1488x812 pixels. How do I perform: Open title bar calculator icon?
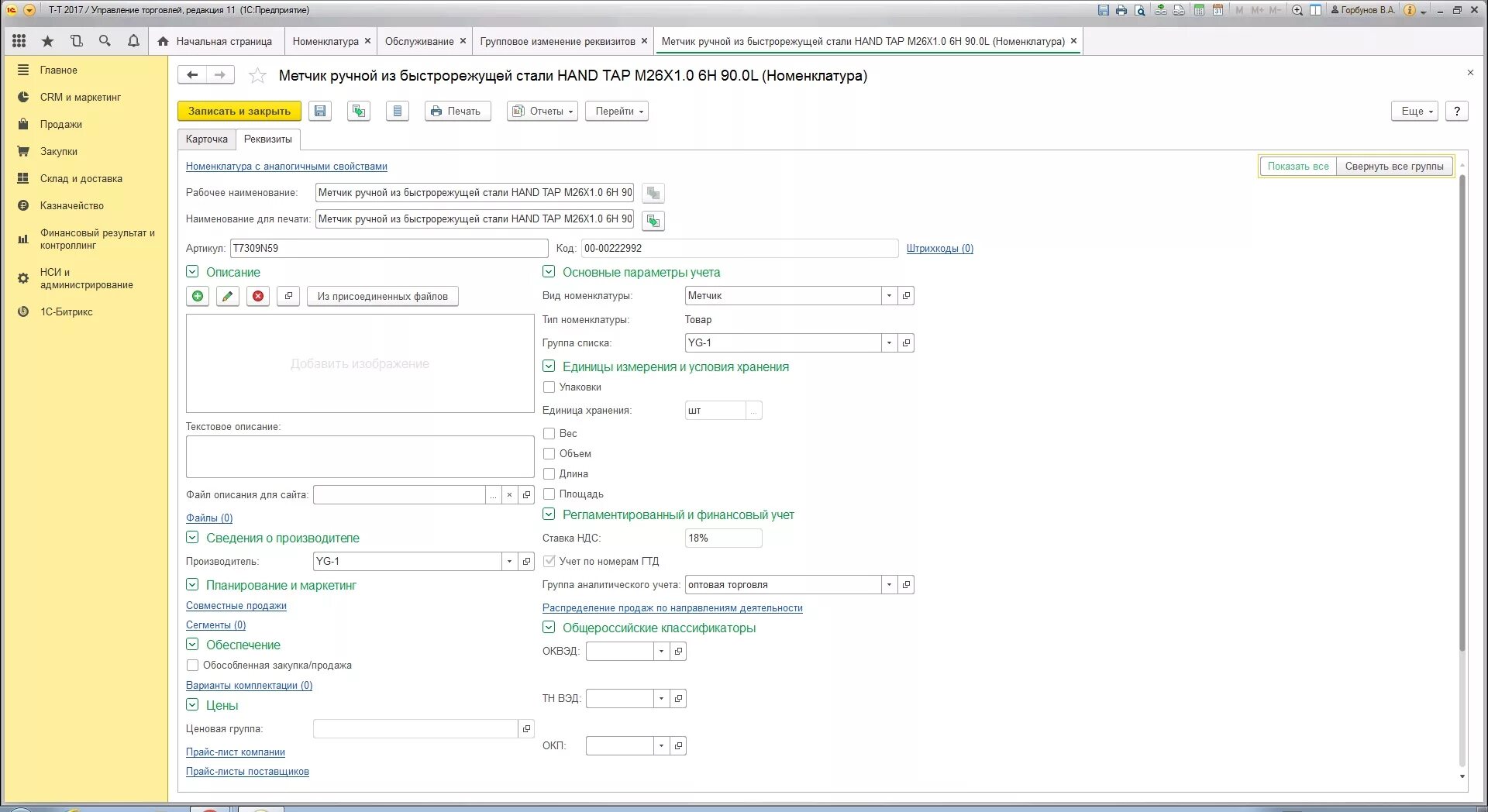pyautogui.click(x=1199, y=10)
